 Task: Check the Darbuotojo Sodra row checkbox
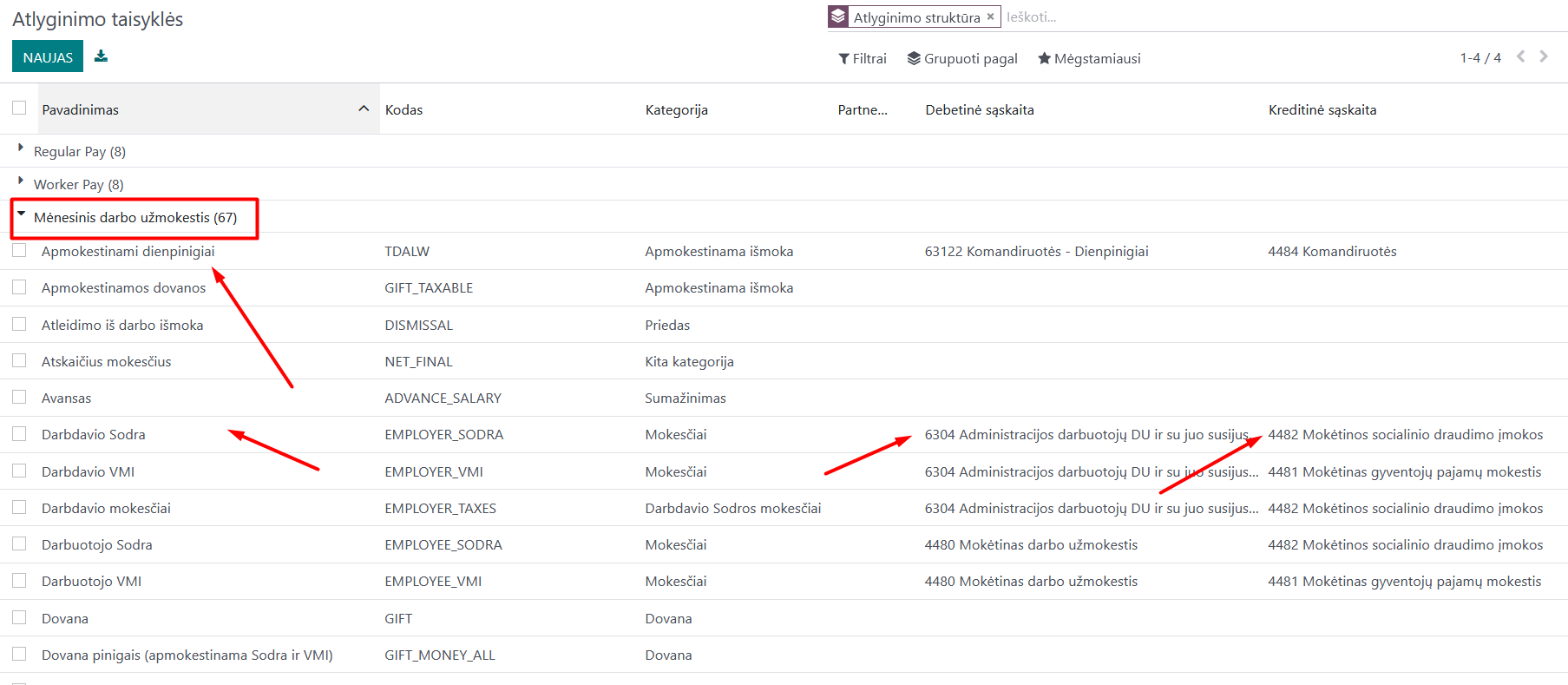pyautogui.click(x=19, y=543)
